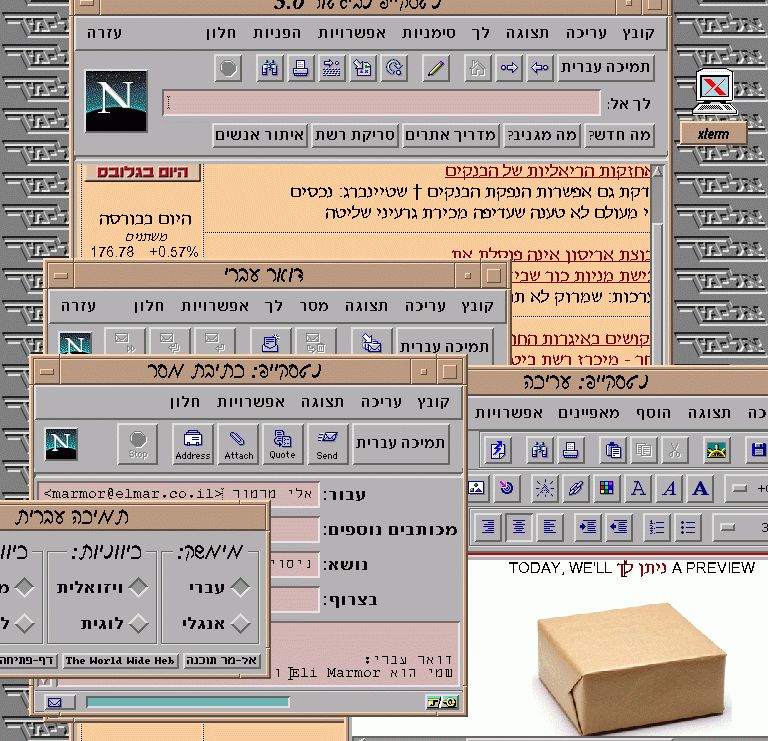Click the מה מגניב? directory button
Image resolution: width=768 pixels, height=741 pixels.
click(542, 135)
